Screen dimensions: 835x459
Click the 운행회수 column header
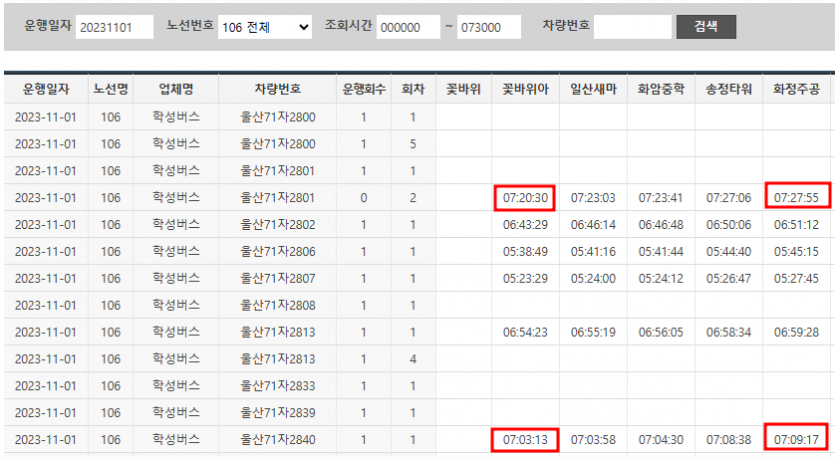tap(363, 90)
